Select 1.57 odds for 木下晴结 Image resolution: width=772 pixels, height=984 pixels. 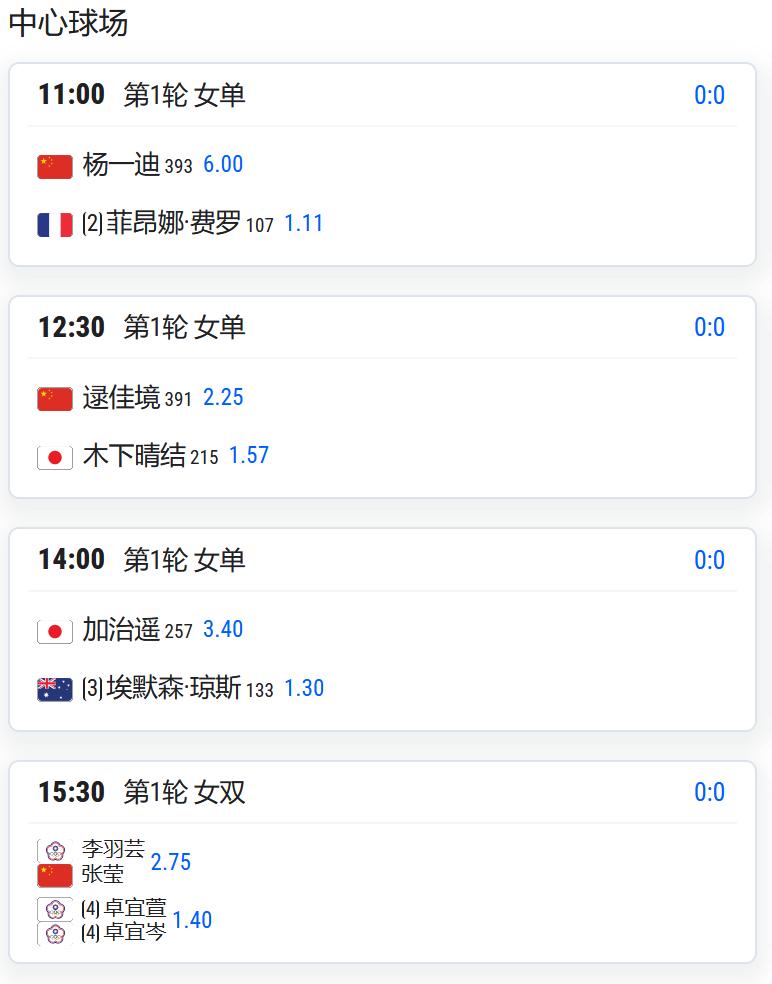(249, 455)
